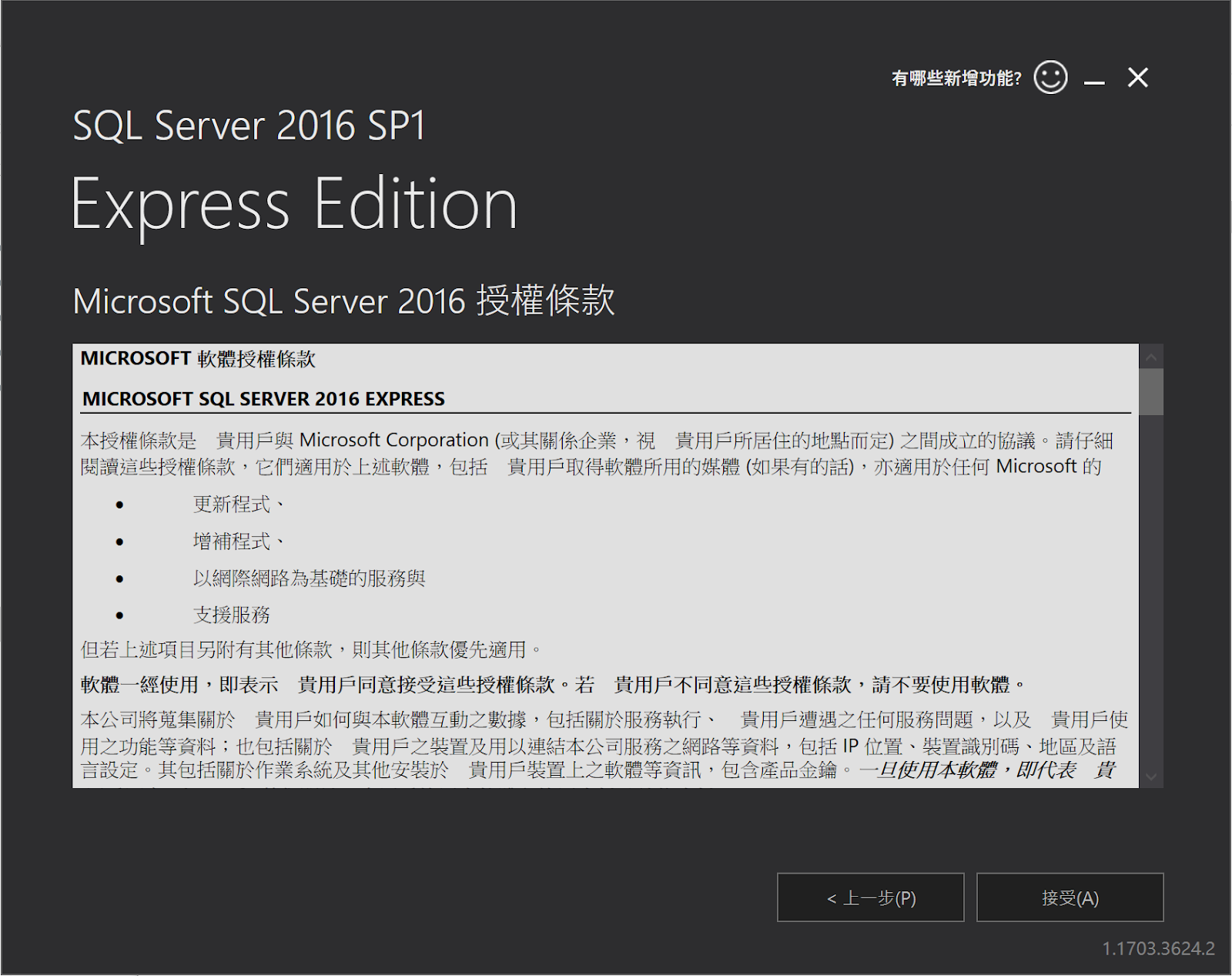Viewport: 1232px width, 976px height.
Task: Click the MICROSOFT 軟體授權條款 heading
Action: (198, 359)
